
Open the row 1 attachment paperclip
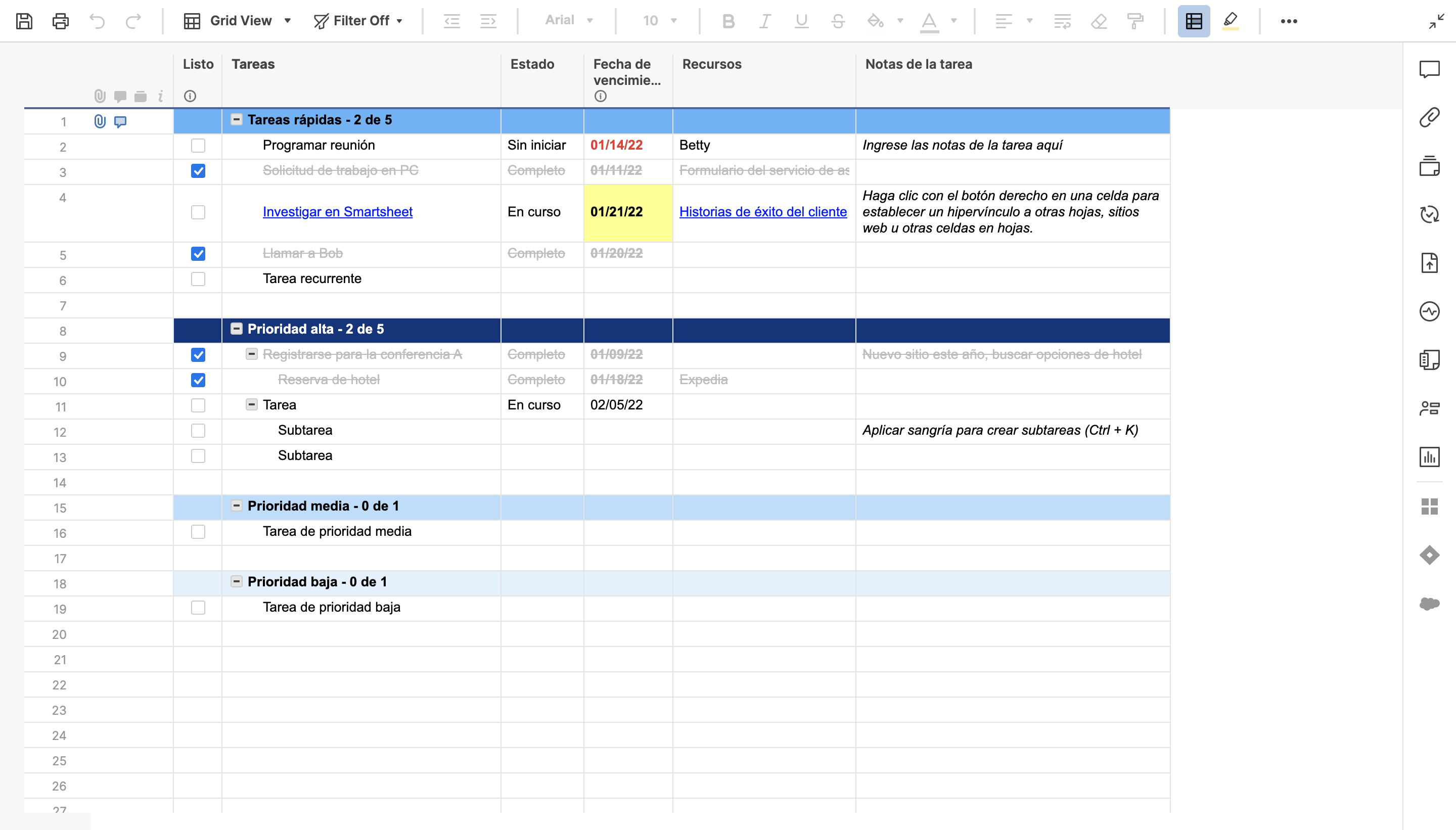pos(100,121)
